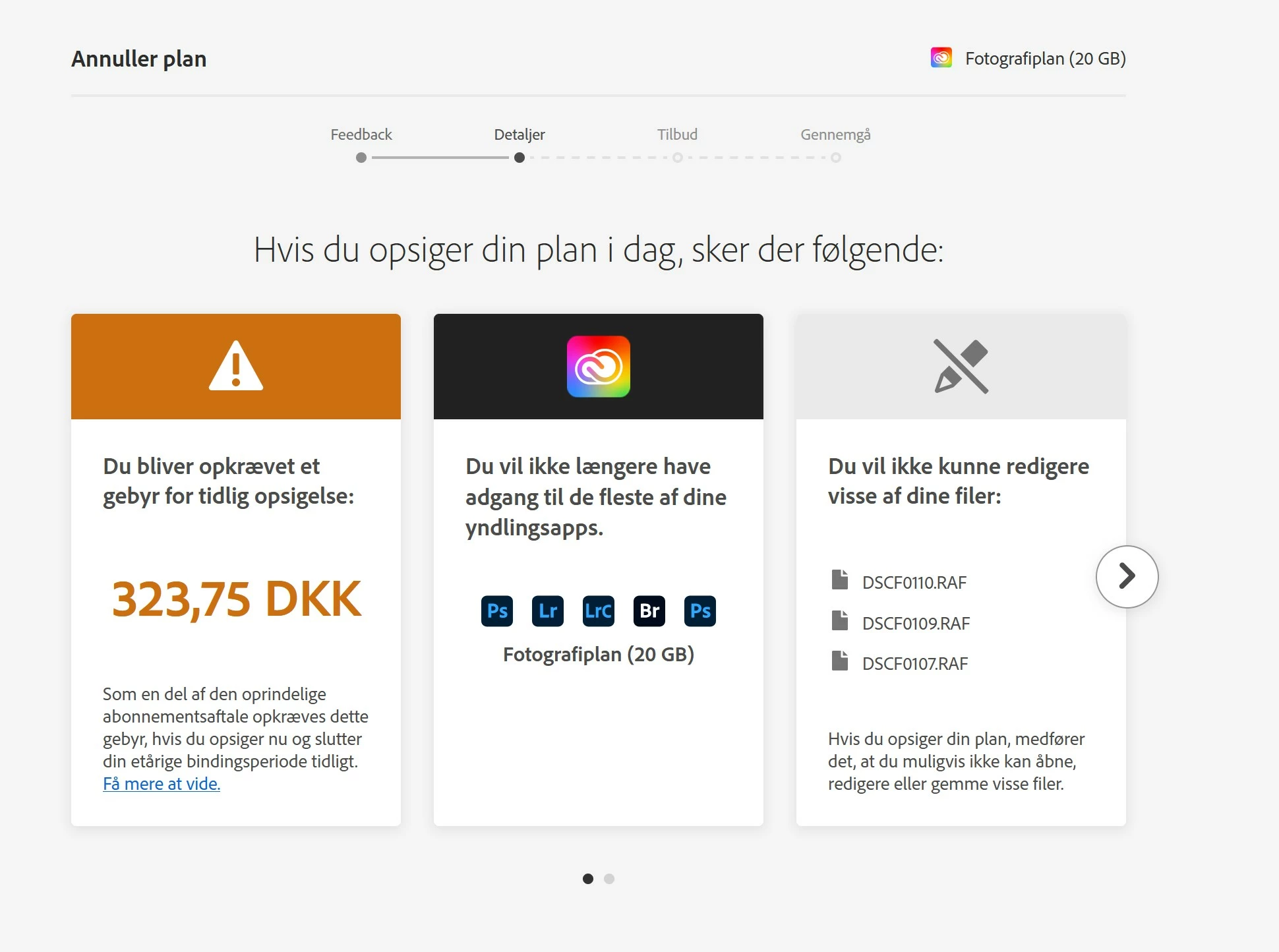Click the first Photoshop app icon
The image size is (1279, 952).
(497, 611)
